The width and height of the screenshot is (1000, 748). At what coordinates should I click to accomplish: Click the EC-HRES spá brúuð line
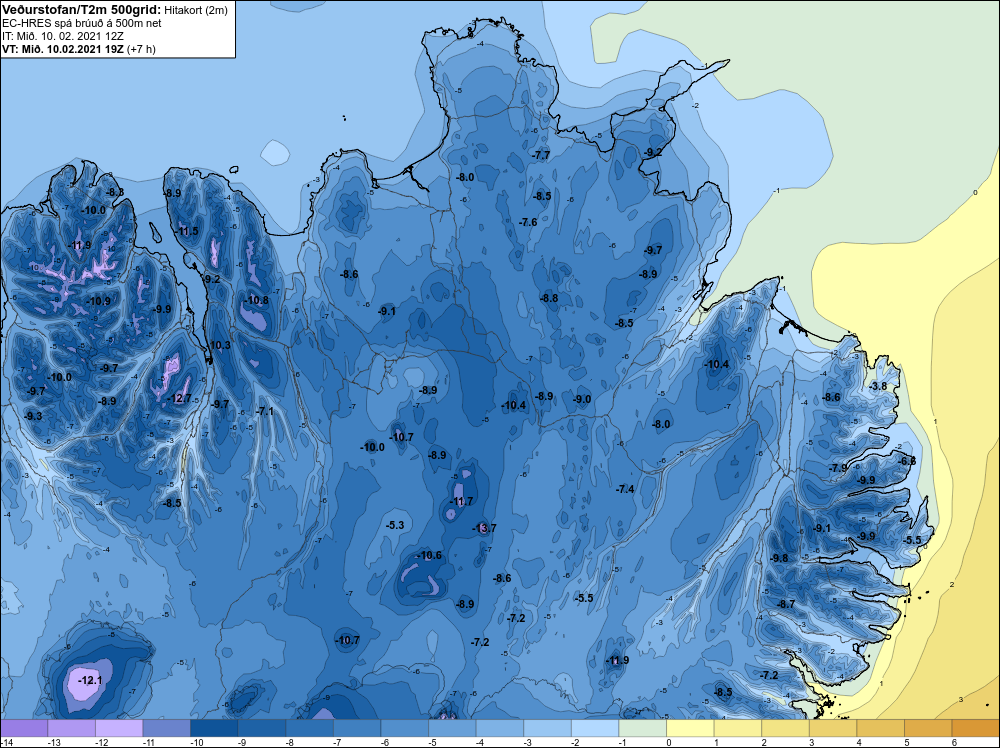tap(82, 23)
